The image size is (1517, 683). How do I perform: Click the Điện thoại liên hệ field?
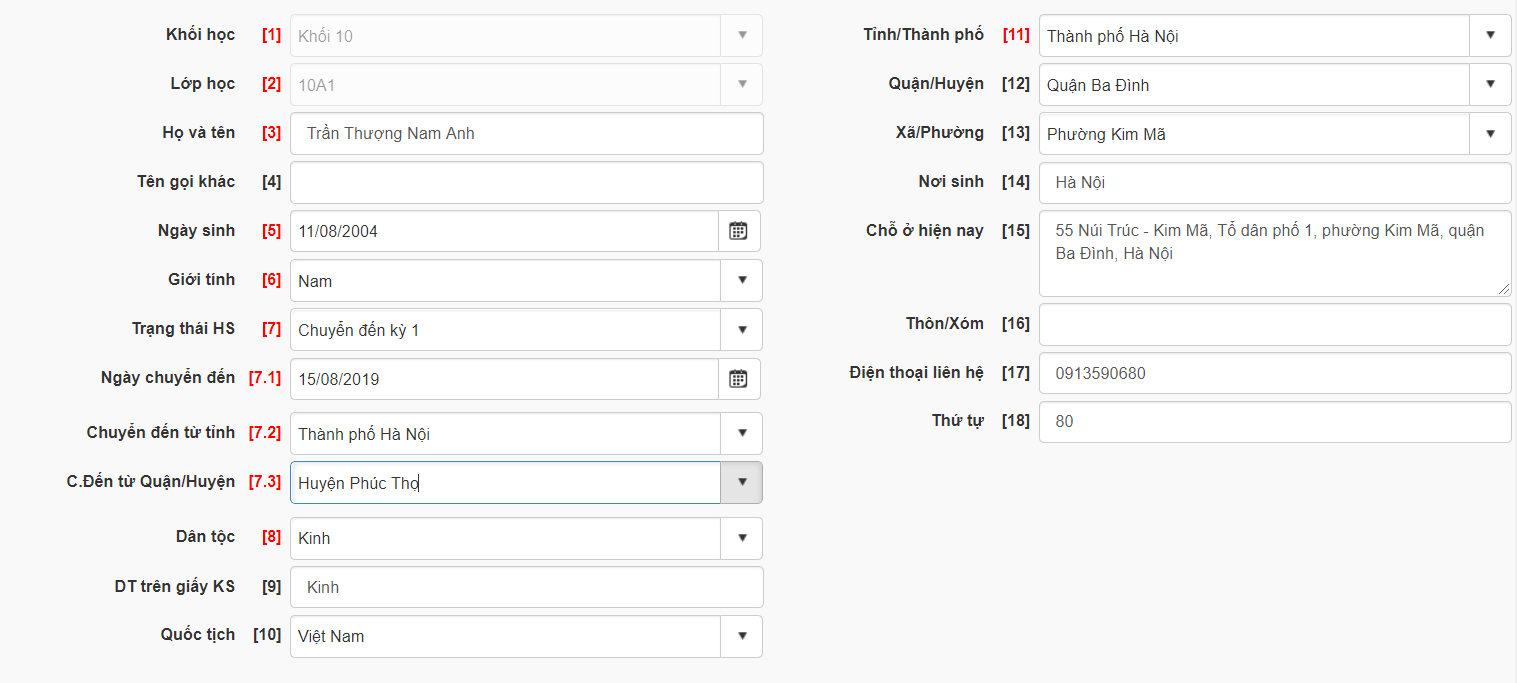1275,374
